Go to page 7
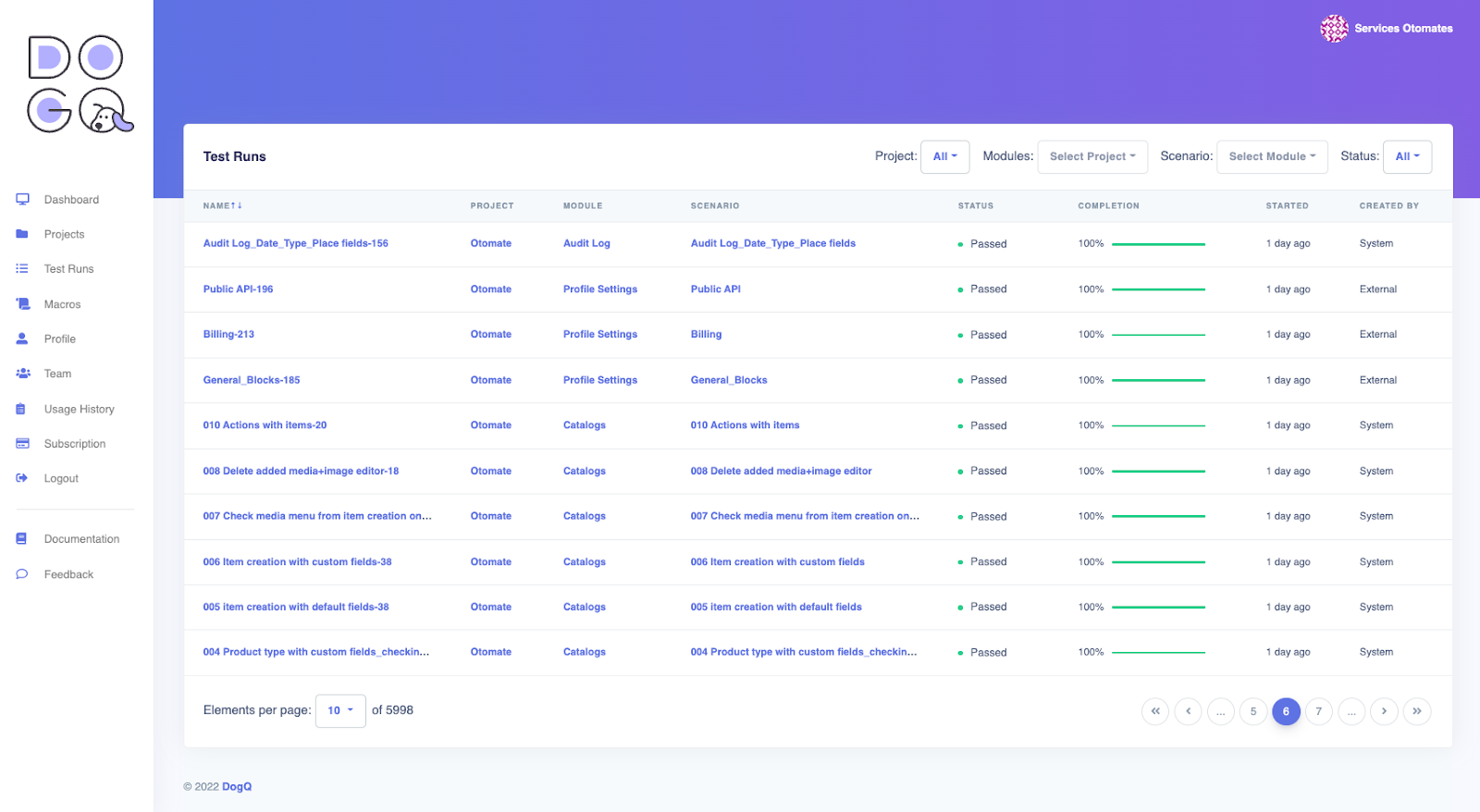 (1319, 711)
